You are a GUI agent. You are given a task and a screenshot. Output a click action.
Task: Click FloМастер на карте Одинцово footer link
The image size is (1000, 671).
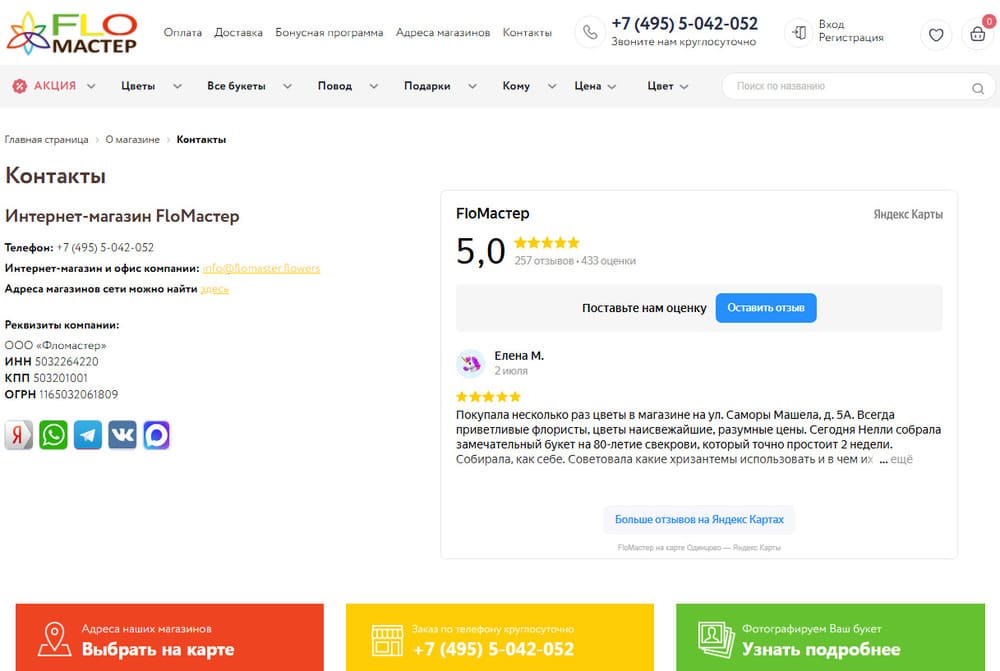point(699,548)
